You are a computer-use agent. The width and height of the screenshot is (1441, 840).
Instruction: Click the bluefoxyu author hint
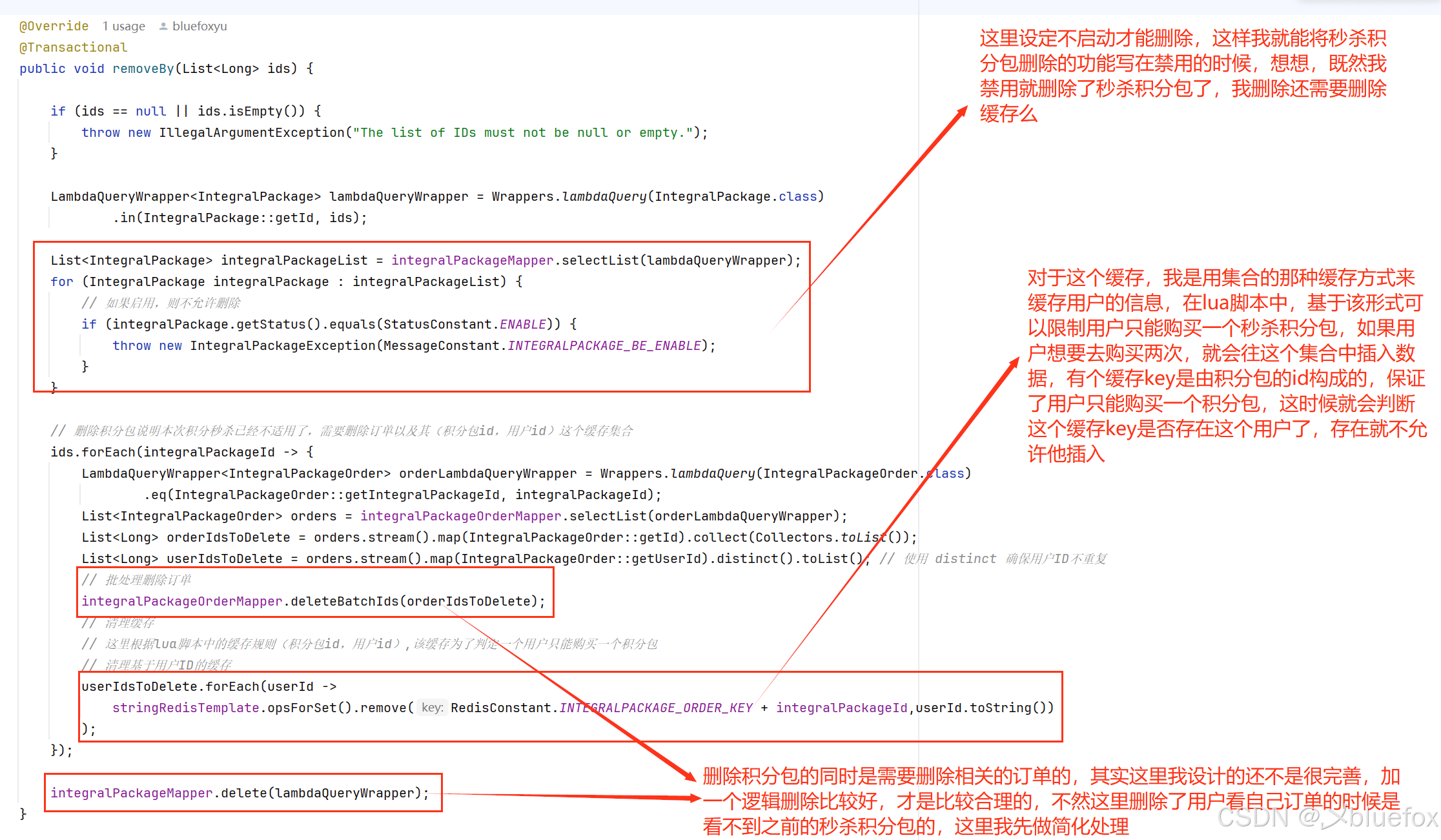[x=199, y=26]
